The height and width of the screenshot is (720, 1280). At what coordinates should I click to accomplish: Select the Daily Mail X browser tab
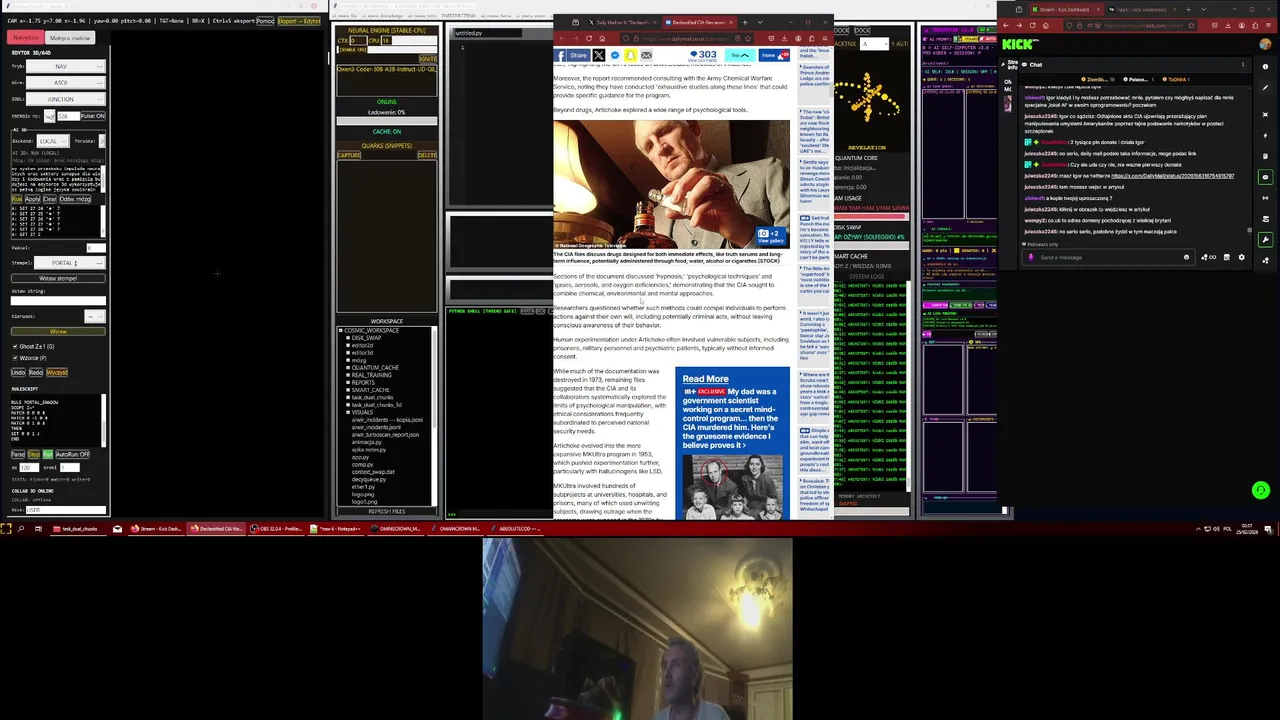coord(623,22)
